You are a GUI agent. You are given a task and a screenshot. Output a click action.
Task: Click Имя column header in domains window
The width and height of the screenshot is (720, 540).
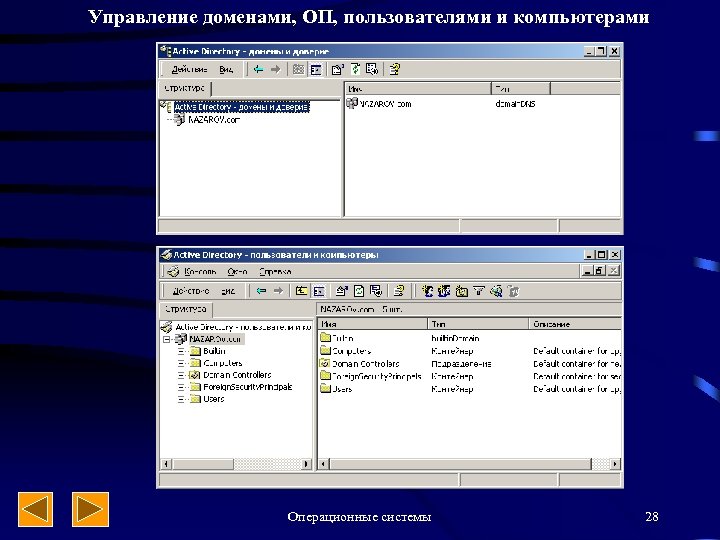point(418,89)
